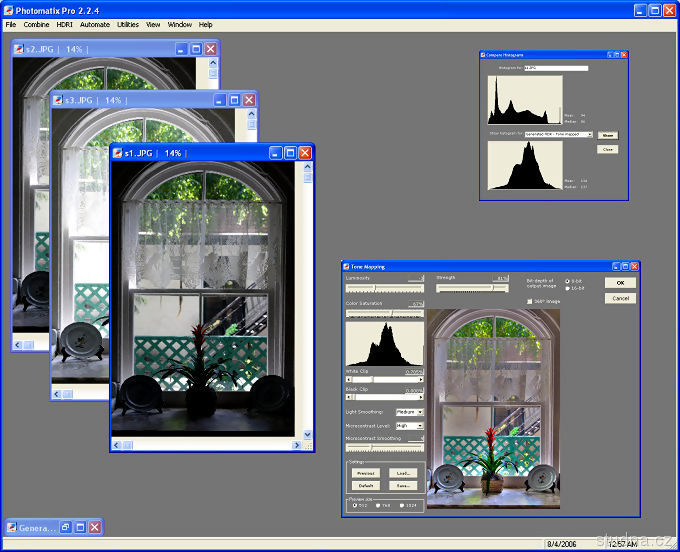The width and height of the screenshot is (680, 552).
Task: Click the Strength slider track
Action: point(472,288)
